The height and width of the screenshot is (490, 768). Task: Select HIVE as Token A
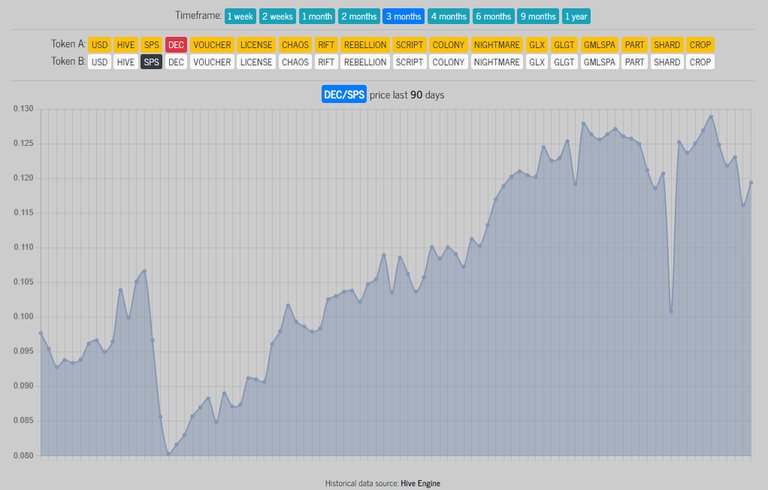tap(125, 45)
